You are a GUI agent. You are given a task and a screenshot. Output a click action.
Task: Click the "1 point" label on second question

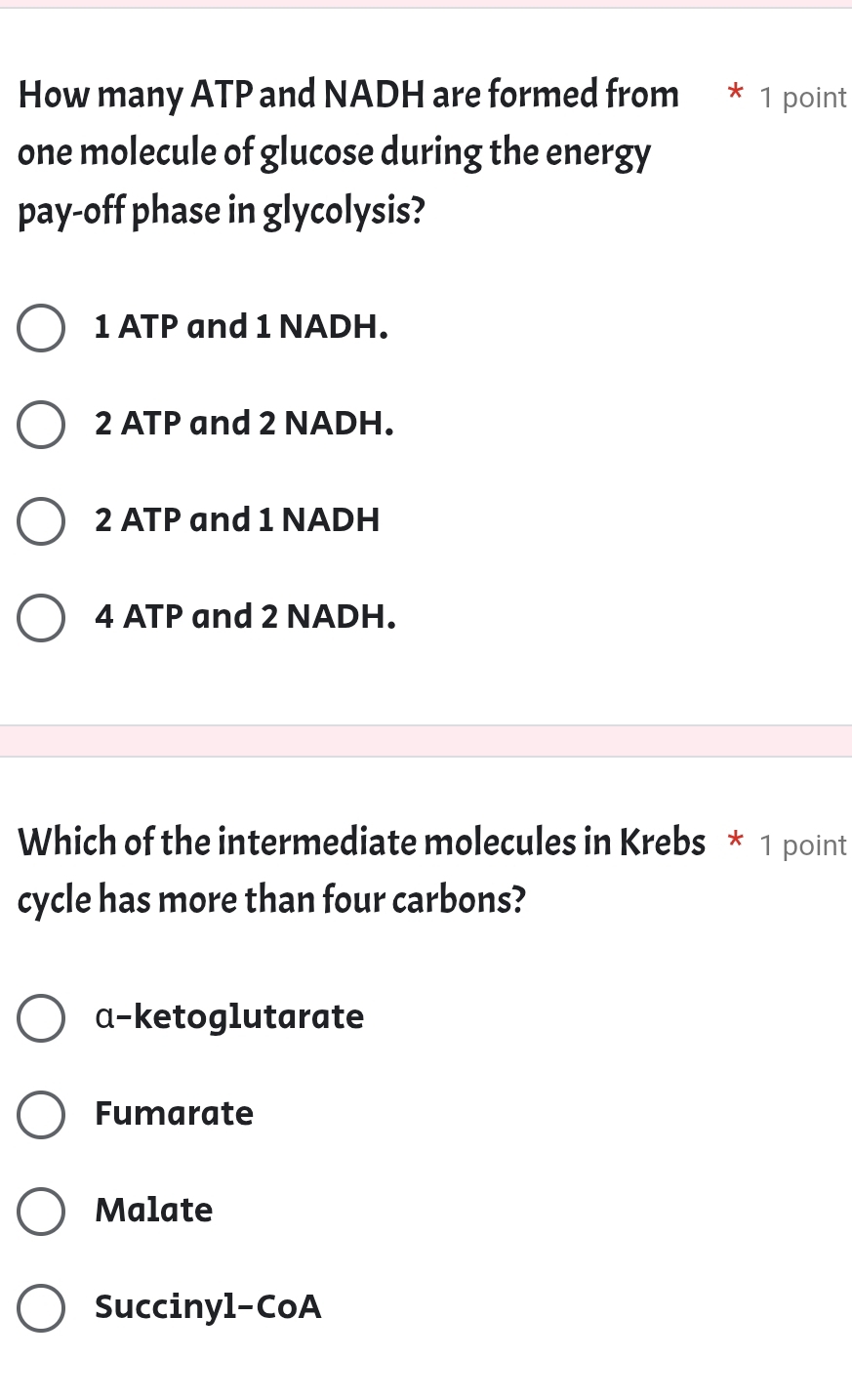coord(802,844)
